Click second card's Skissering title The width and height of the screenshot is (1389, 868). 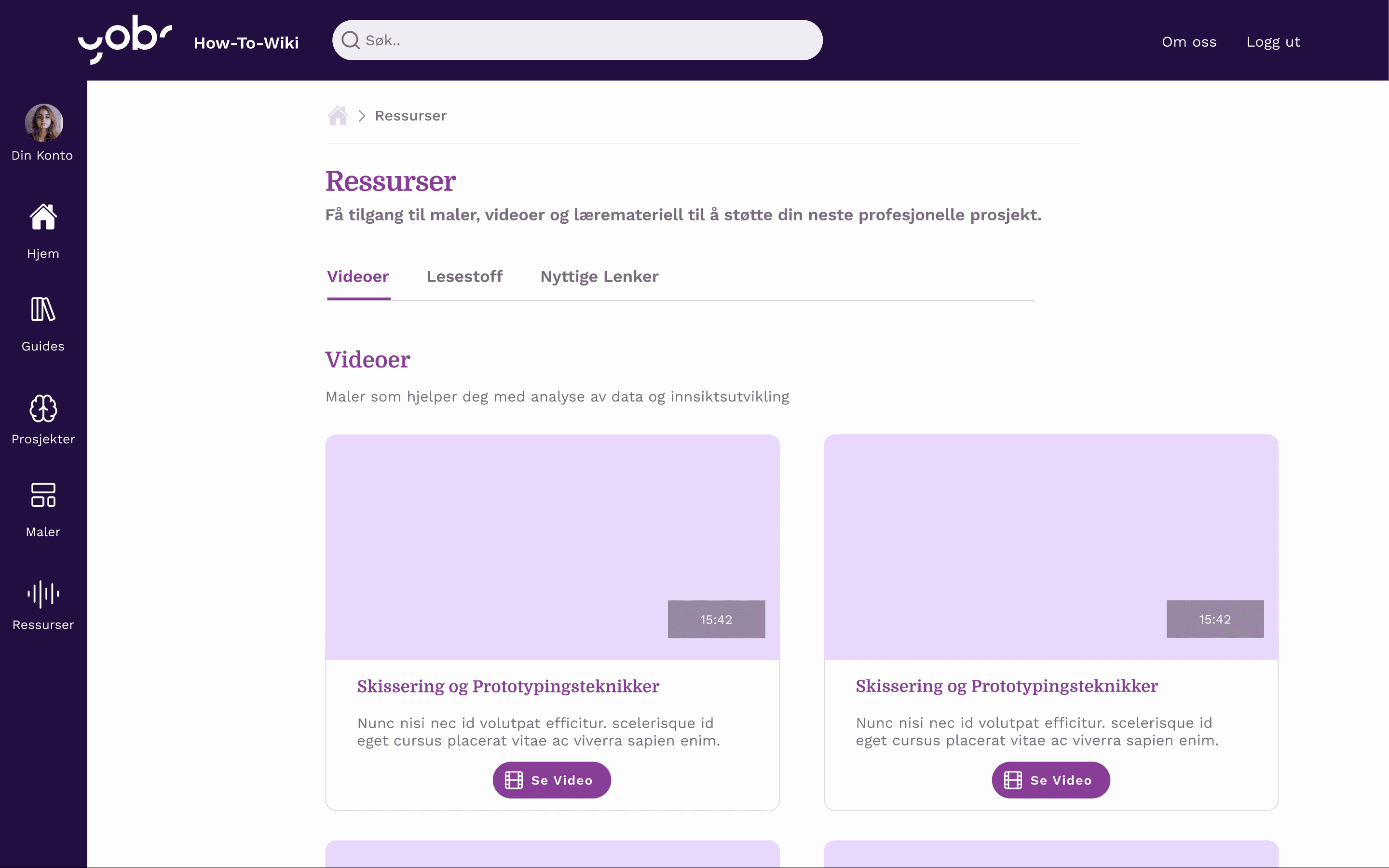pyautogui.click(x=1006, y=686)
